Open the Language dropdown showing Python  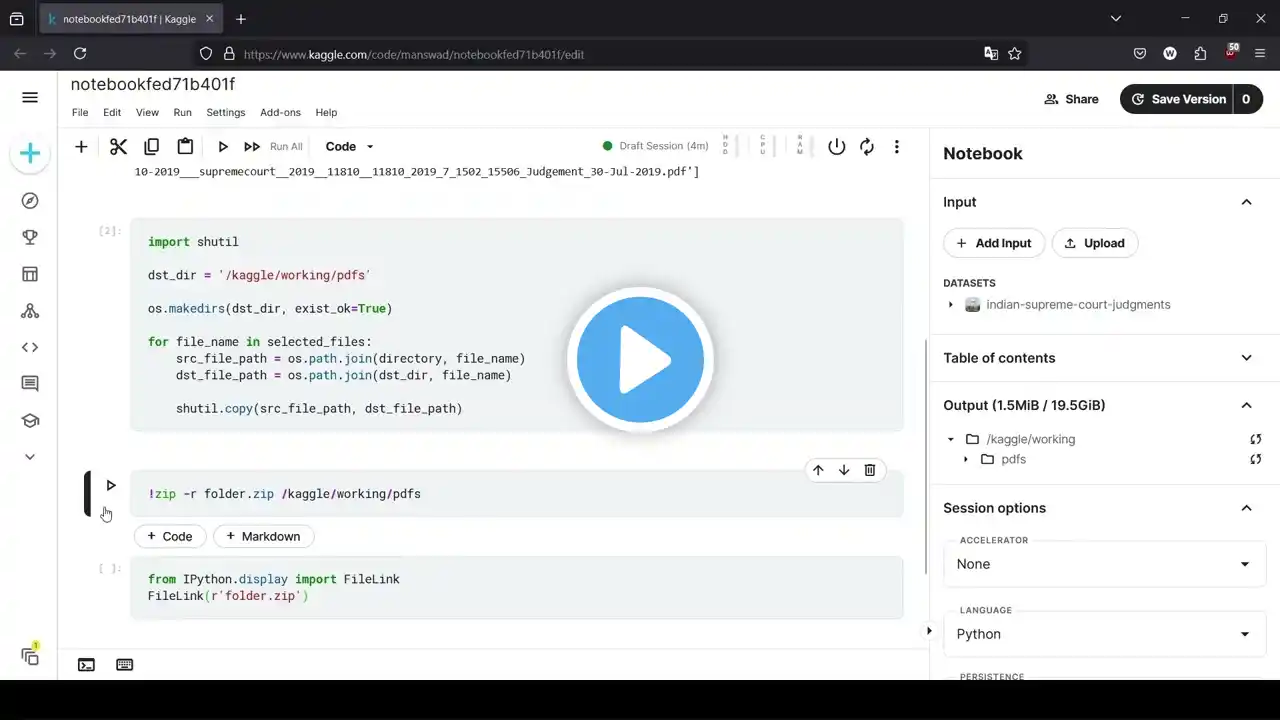[1104, 634]
